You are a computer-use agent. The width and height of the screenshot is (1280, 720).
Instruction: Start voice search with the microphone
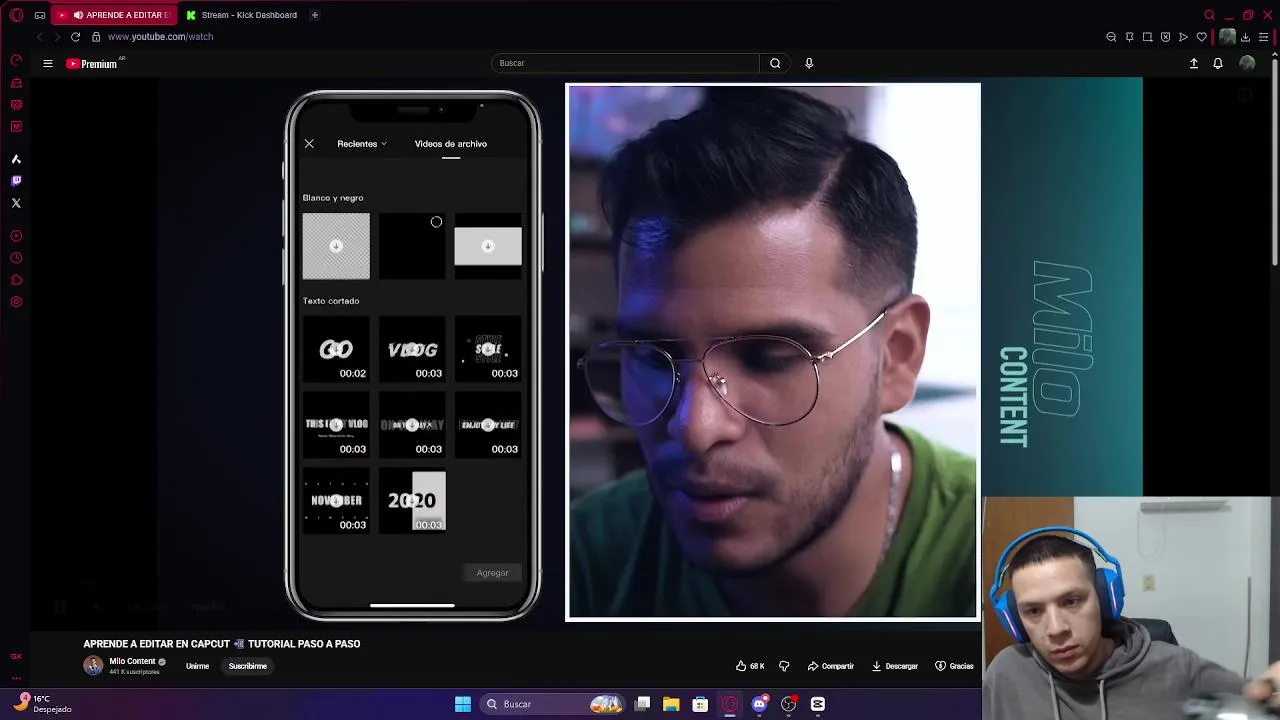pos(809,63)
